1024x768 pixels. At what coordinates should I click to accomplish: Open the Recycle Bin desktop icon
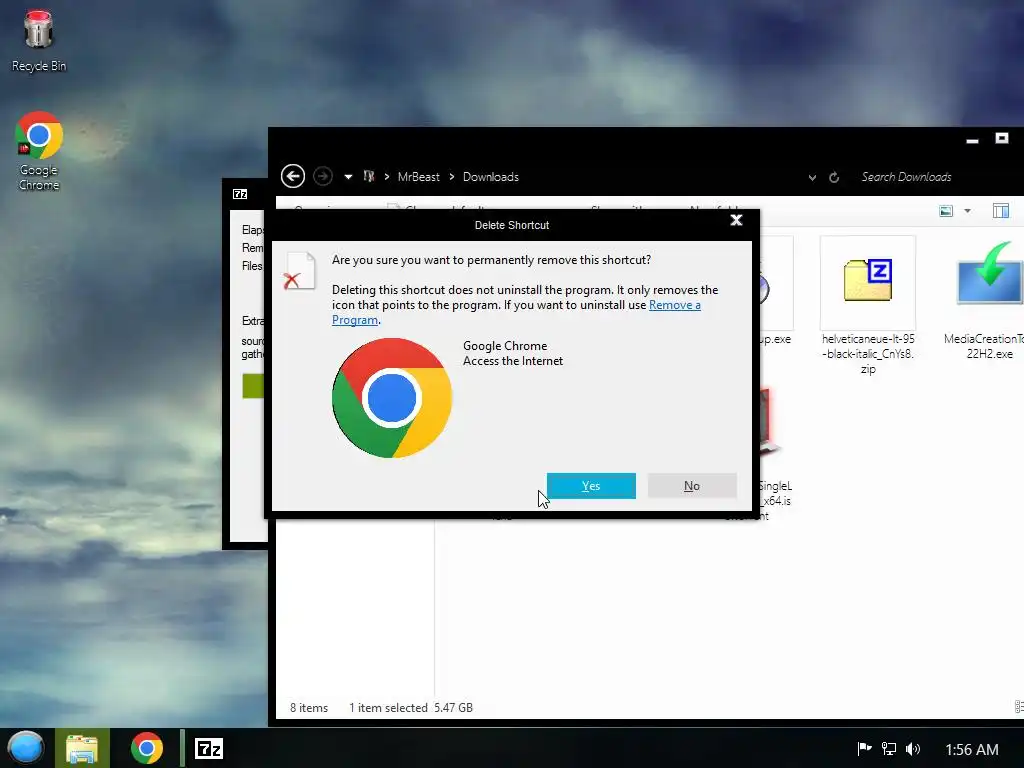point(39,40)
